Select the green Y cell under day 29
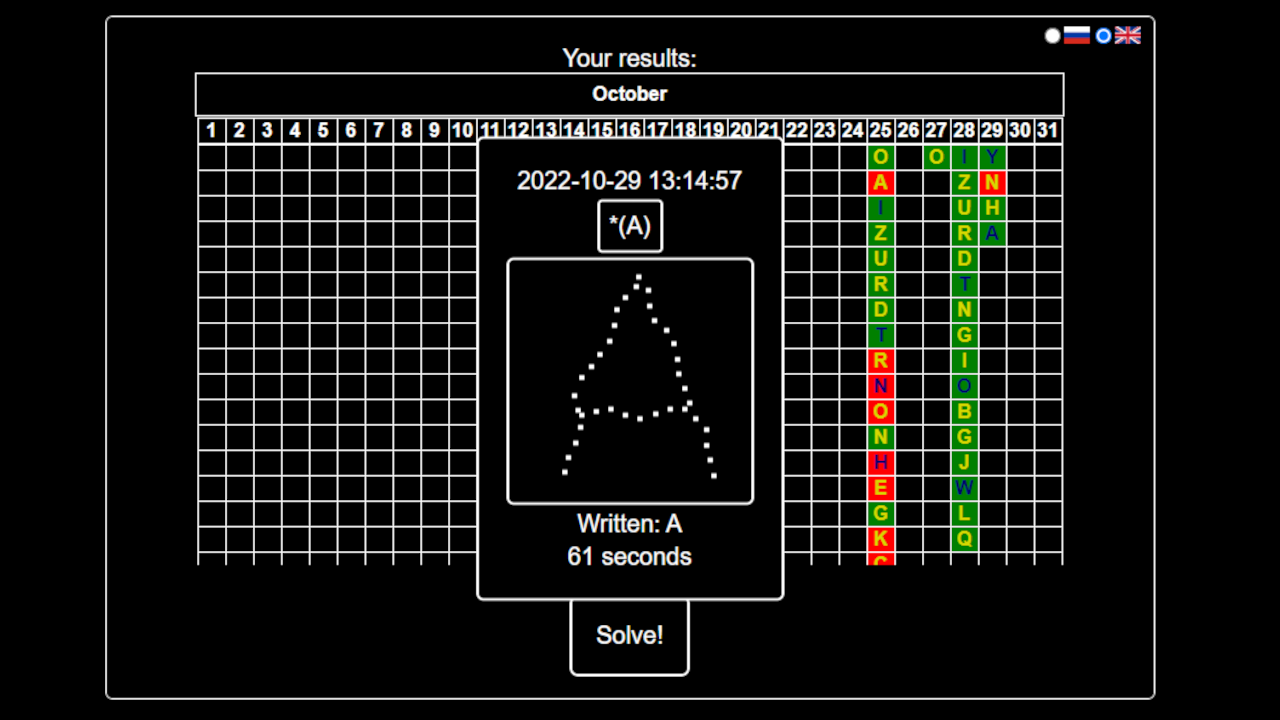This screenshot has width=1280, height=720. 993,157
